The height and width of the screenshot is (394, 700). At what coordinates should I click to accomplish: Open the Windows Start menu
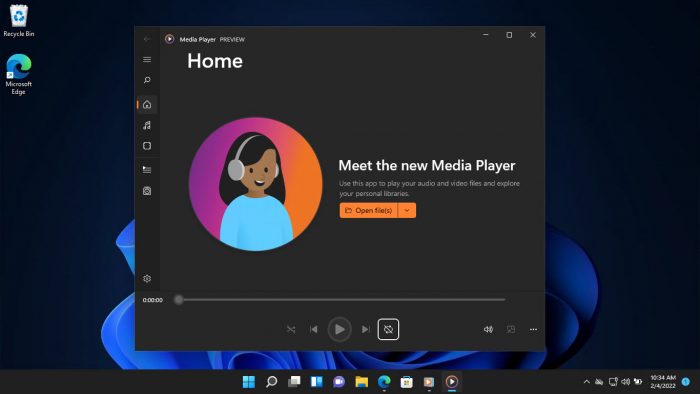(x=249, y=382)
